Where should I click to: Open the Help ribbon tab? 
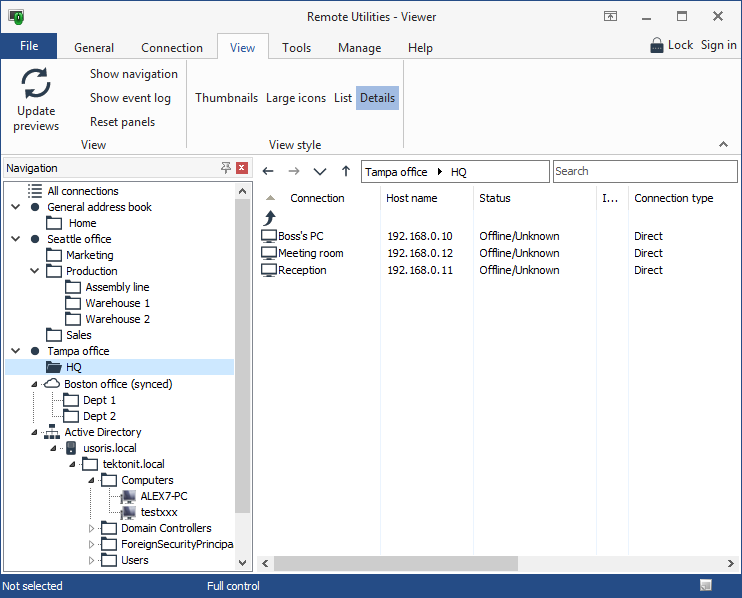420,48
